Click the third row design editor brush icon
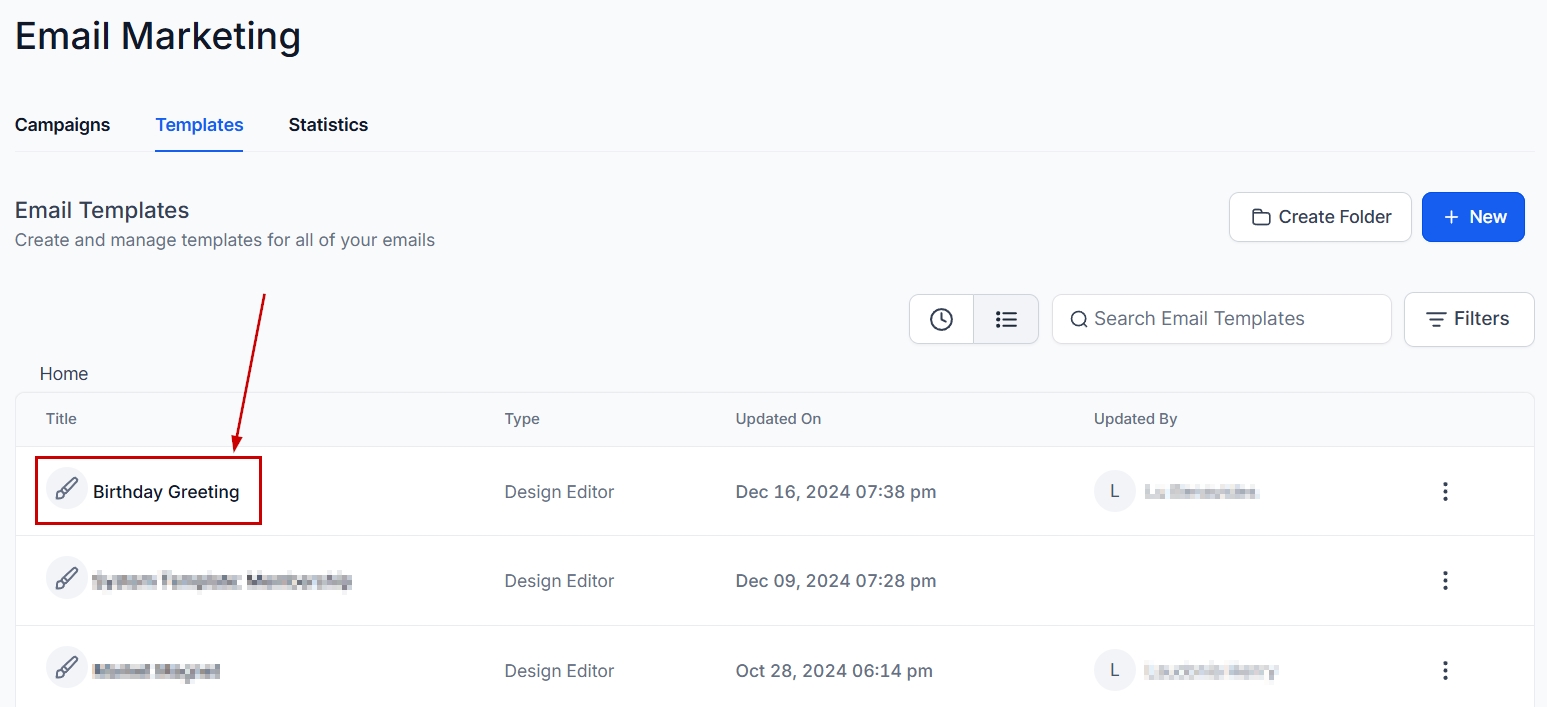The width and height of the screenshot is (1547, 707). [66, 668]
